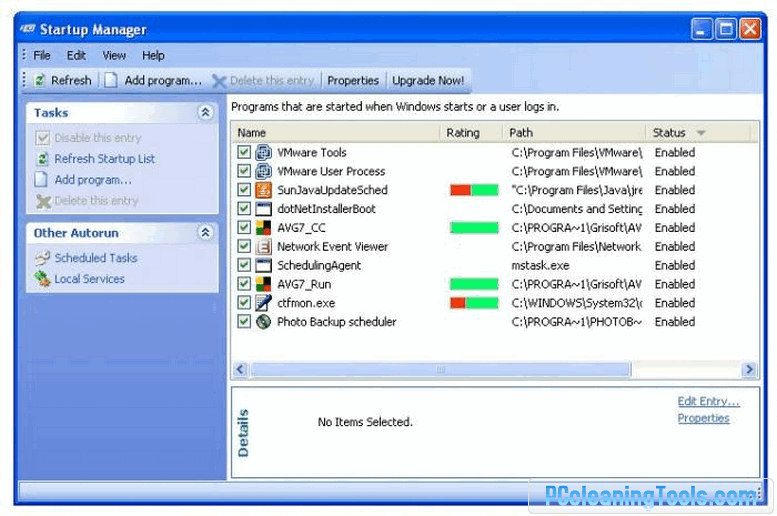Toggle the SchedulingAgent entry checkbox
The width and height of the screenshot is (777, 516).
tap(244, 265)
